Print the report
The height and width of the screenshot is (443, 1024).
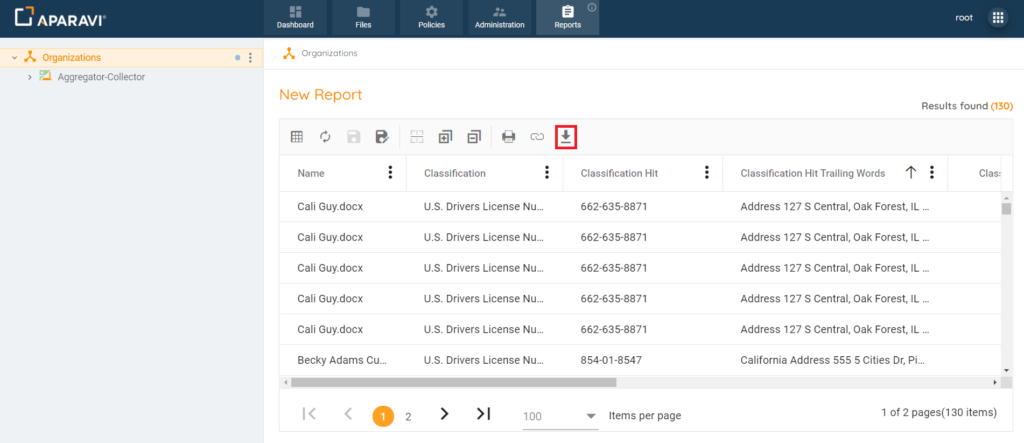pyautogui.click(x=509, y=137)
